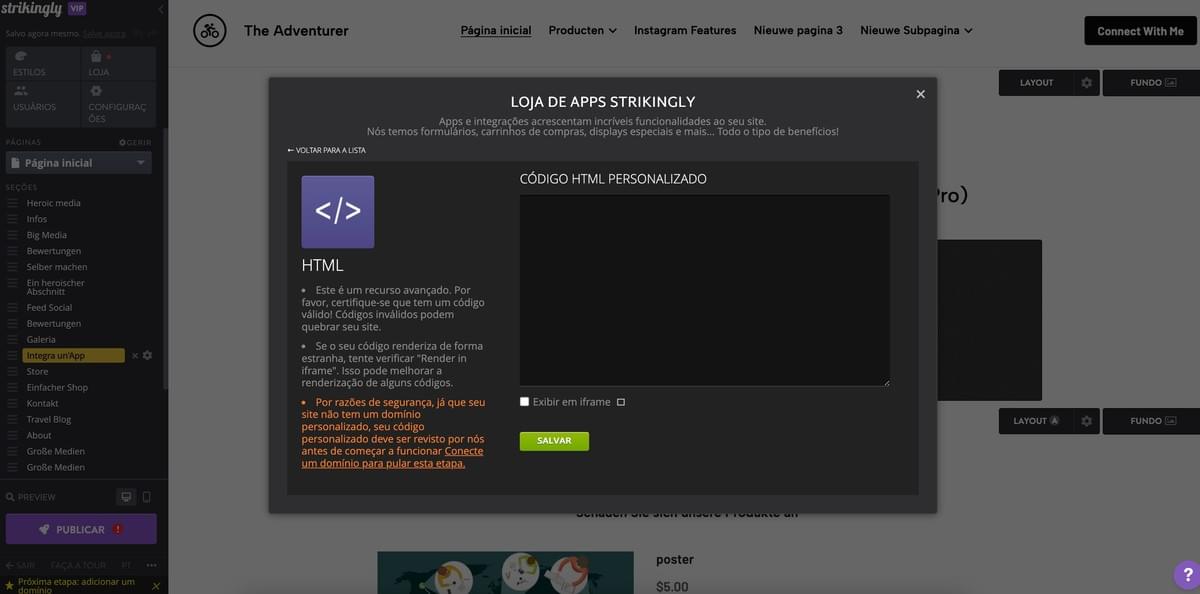Screen dimensions: 1200x594
Task: Open the three-dots more menu in the sidebar footer
Action: click(x=151, y=565)
